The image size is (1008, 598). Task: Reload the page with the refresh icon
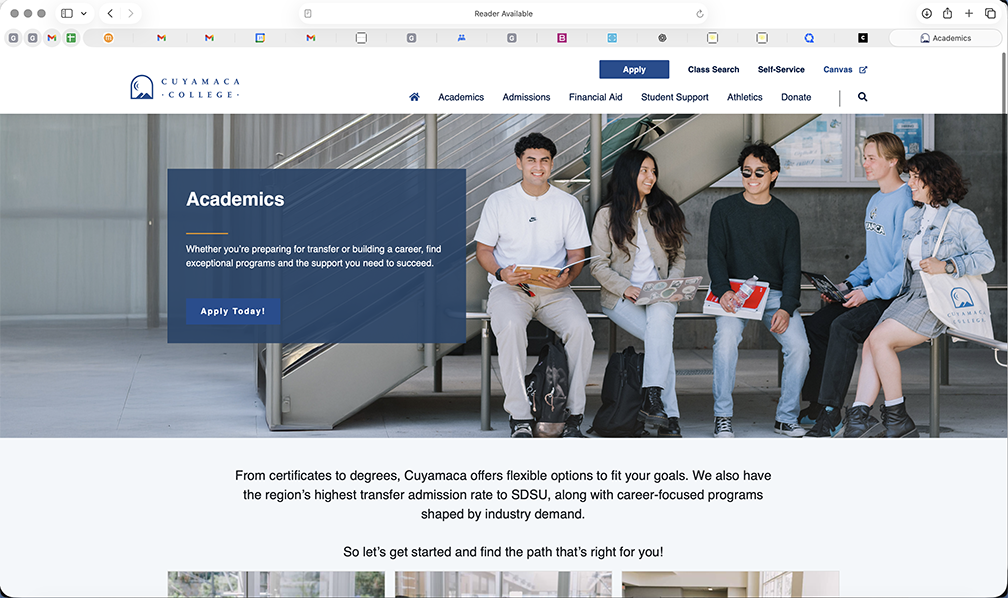[x=699, y=14]
